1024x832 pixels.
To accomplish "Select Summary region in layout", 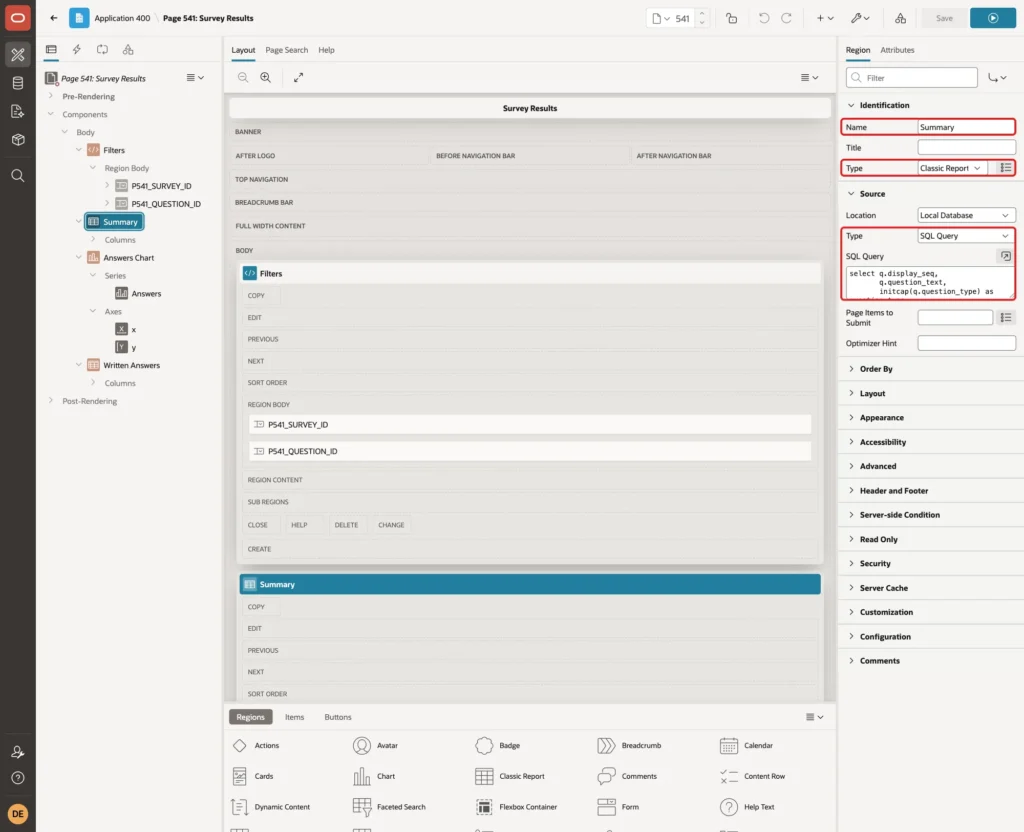I will click(530, 584).
